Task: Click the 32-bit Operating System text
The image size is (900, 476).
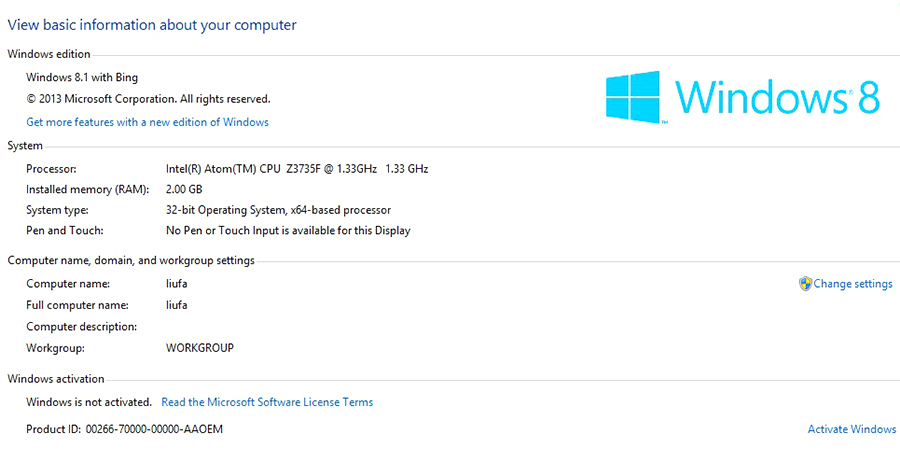Action: click(x=278, y=210)
